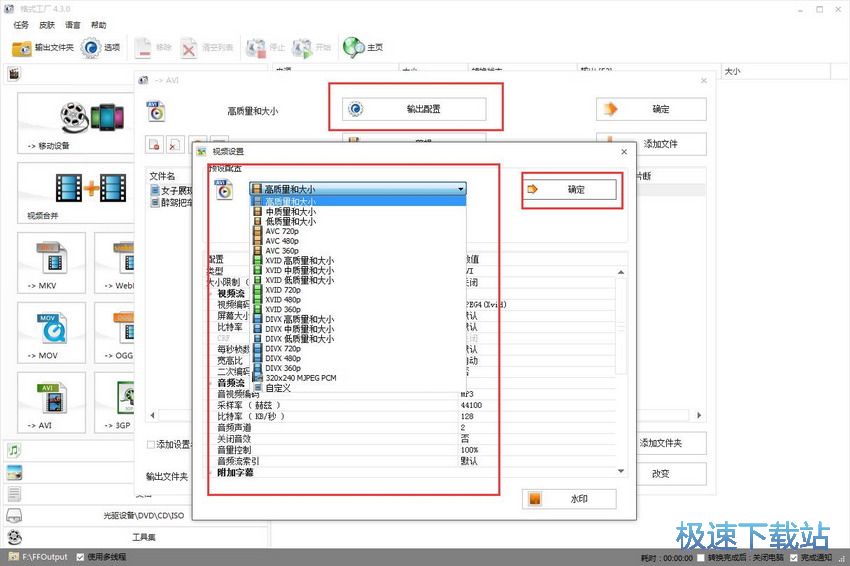The image size is (850, 566).
Task: Click file list right scroll arrow
Action: [699, 415]
